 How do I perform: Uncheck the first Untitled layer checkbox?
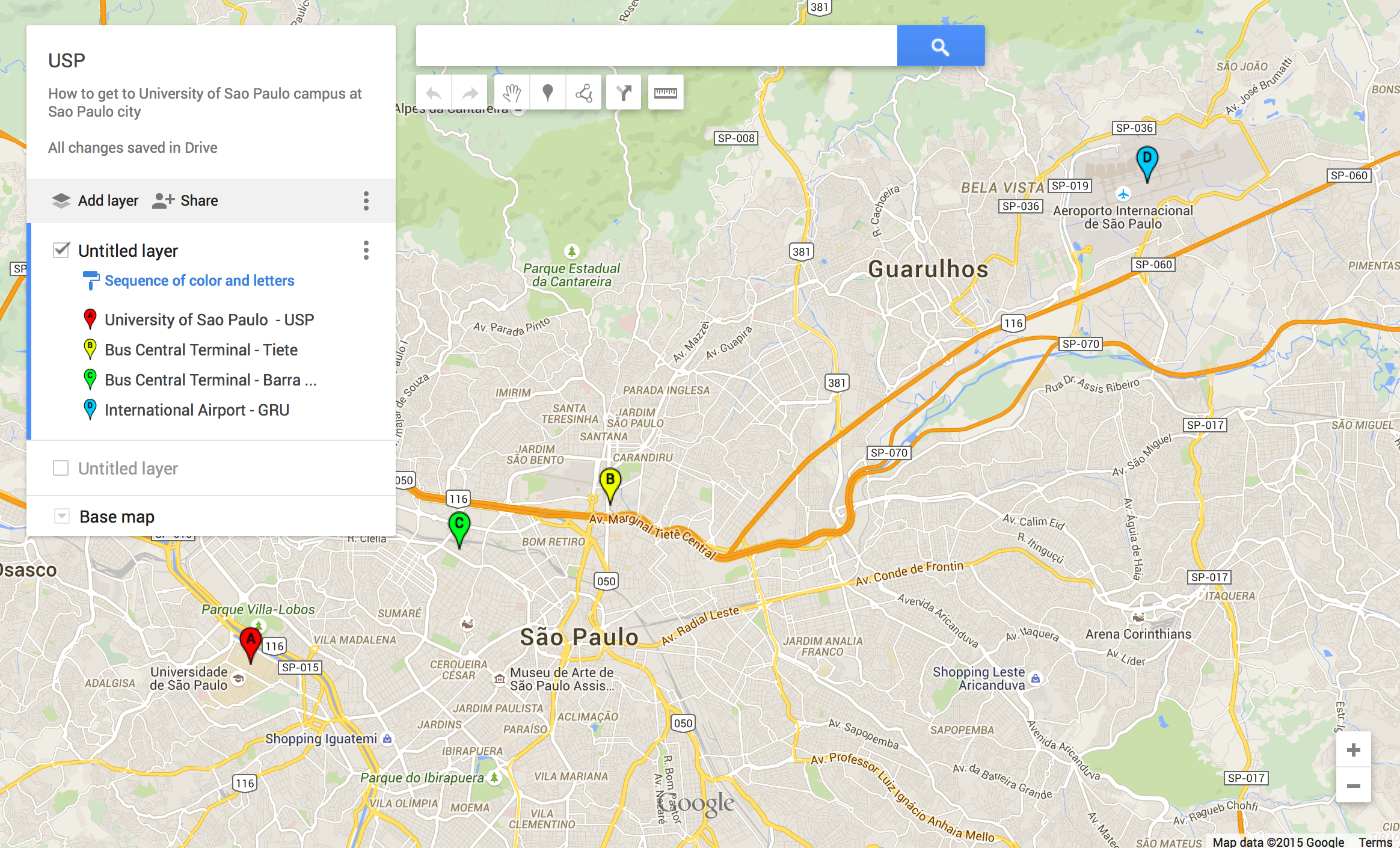tap(61, 250)
